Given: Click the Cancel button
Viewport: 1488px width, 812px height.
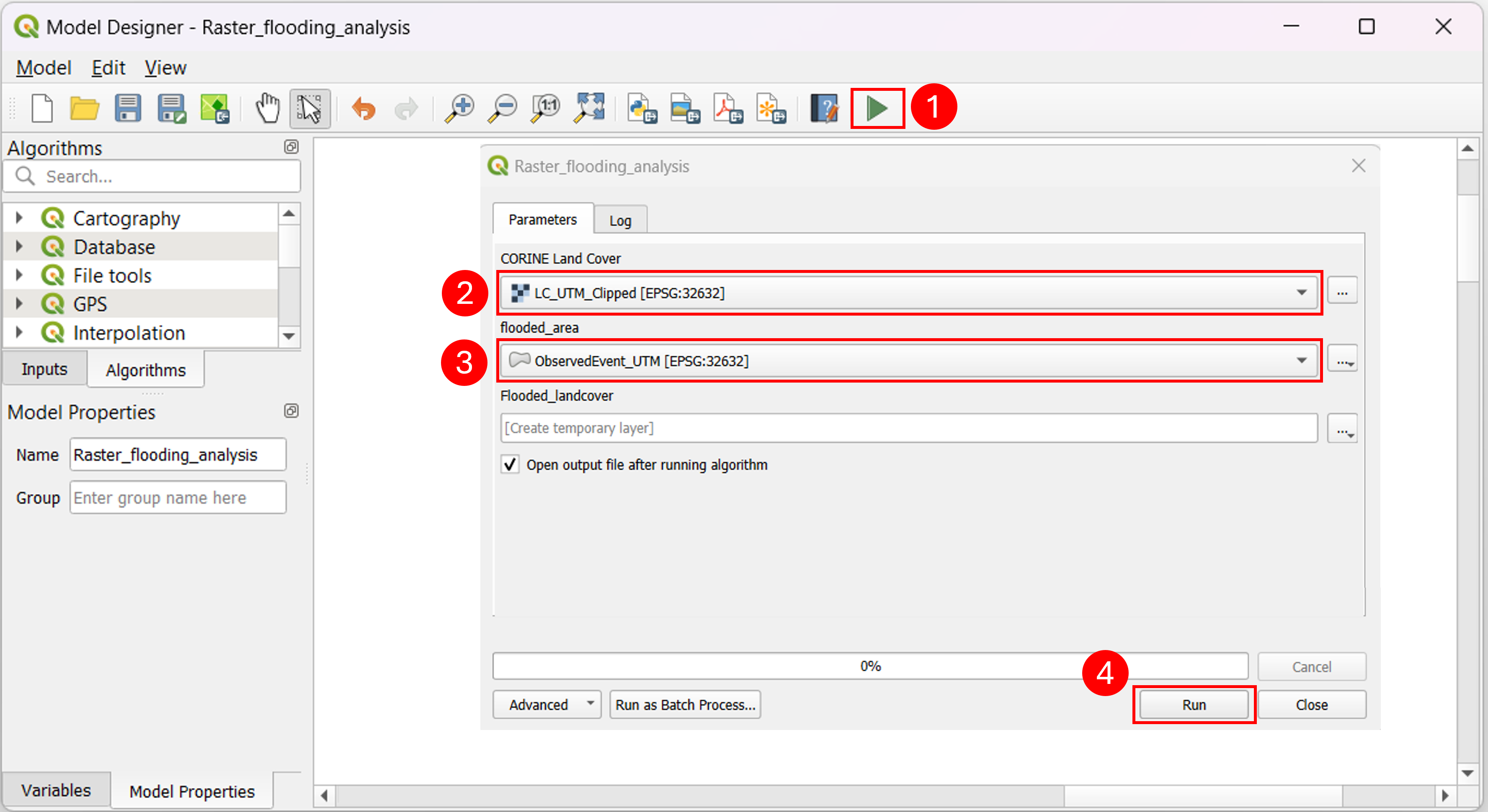Looking at the screenshot, I should (x=1311, y=667).
